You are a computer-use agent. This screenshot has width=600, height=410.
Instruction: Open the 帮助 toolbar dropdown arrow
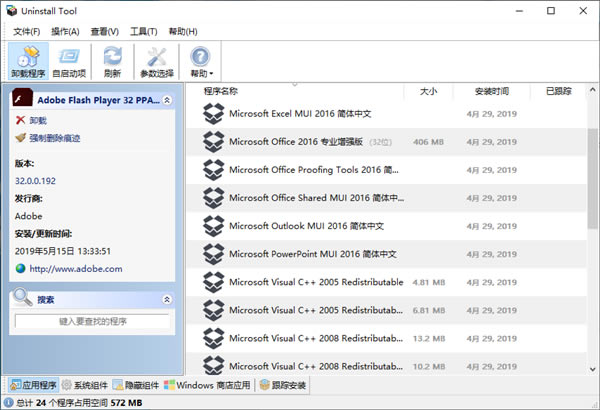click(x=211, y=74)
